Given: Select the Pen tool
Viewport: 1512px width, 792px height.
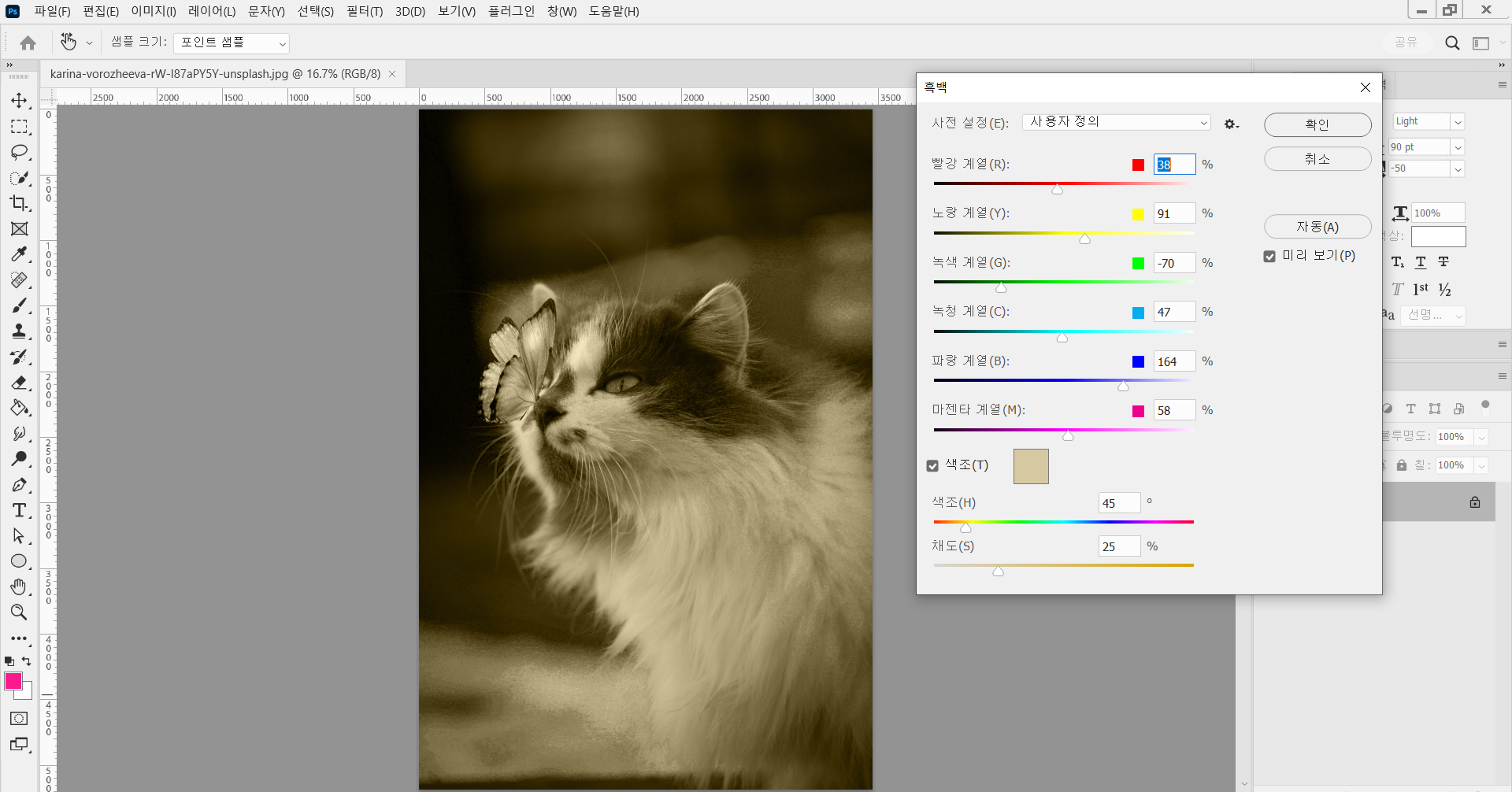Looking at the screenshot, I should click(19, 485).
